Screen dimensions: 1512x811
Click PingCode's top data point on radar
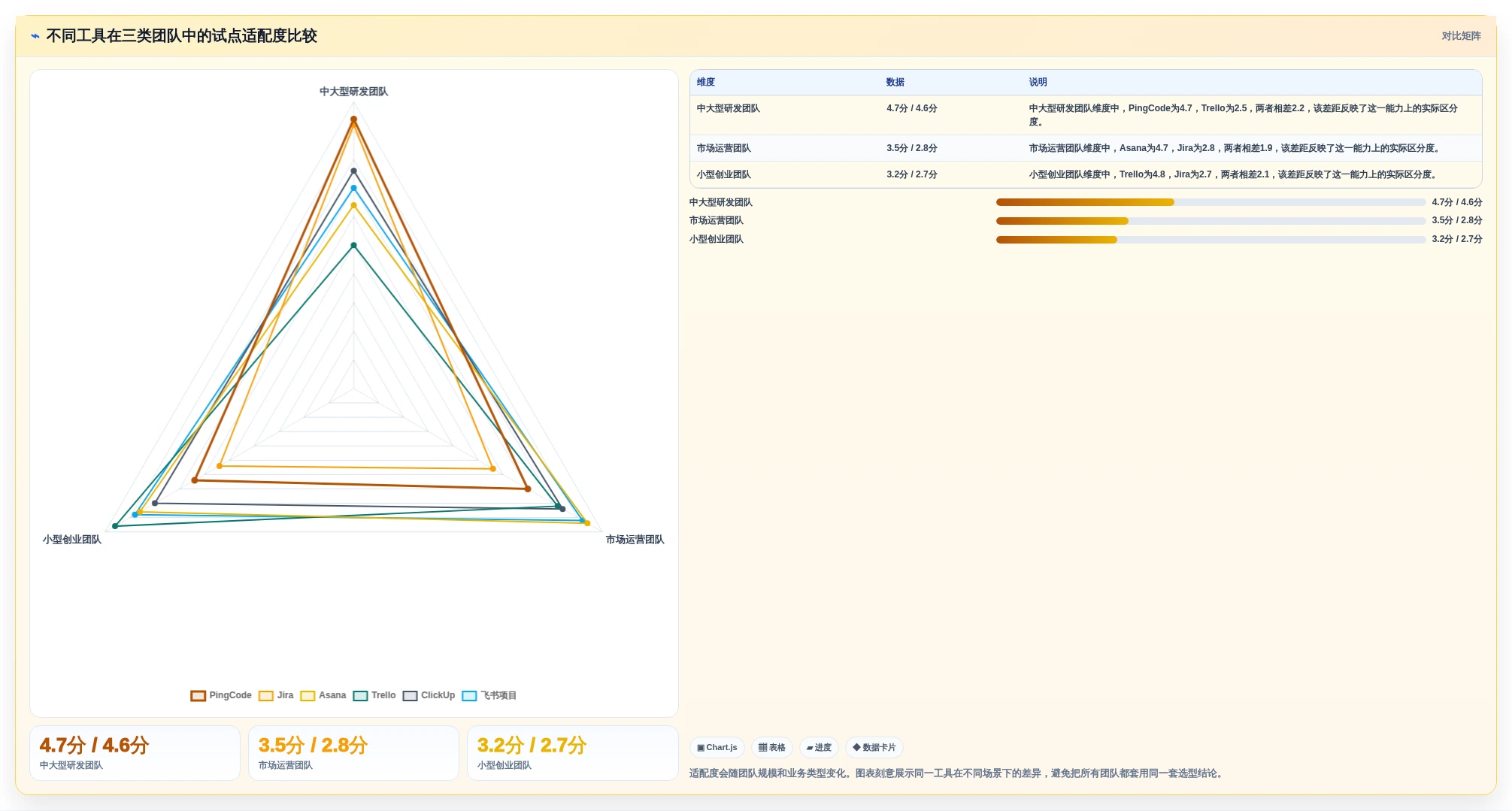353,120
